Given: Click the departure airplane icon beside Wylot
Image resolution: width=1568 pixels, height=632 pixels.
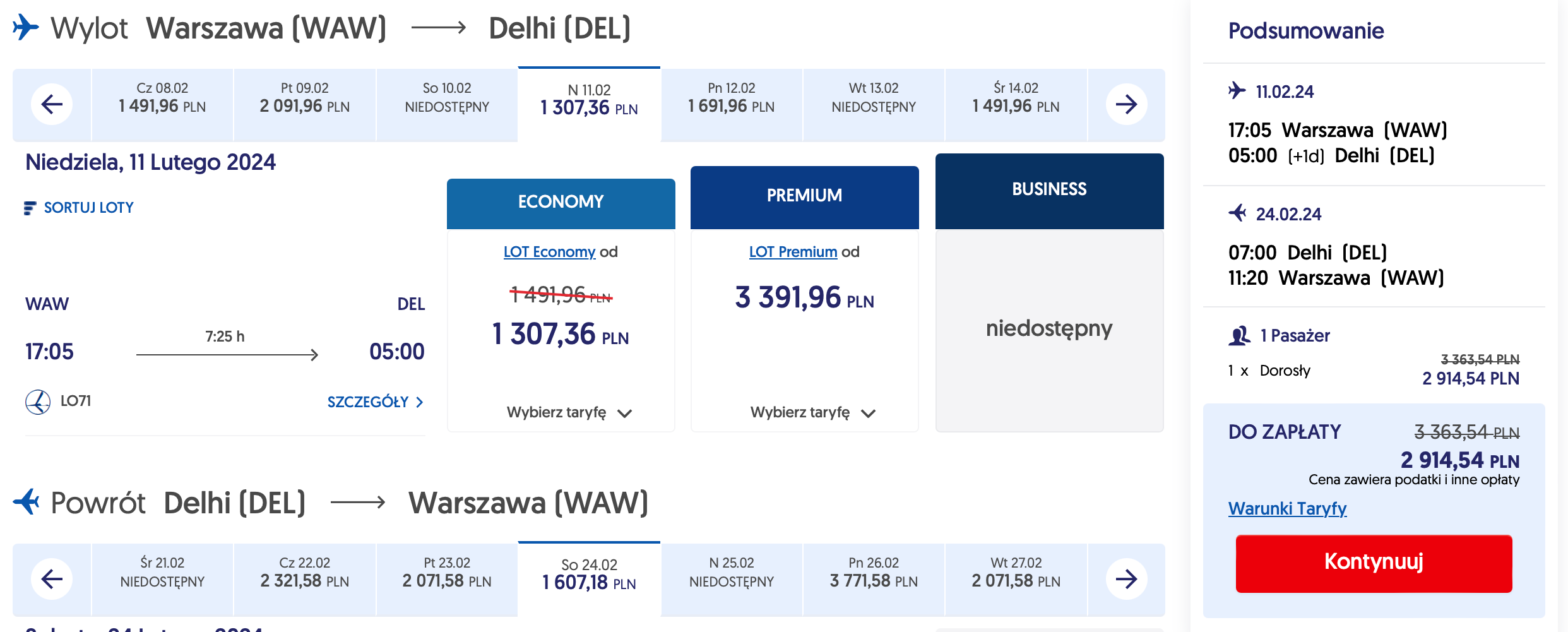Looking at the screenshot, I should pos(26,28).
